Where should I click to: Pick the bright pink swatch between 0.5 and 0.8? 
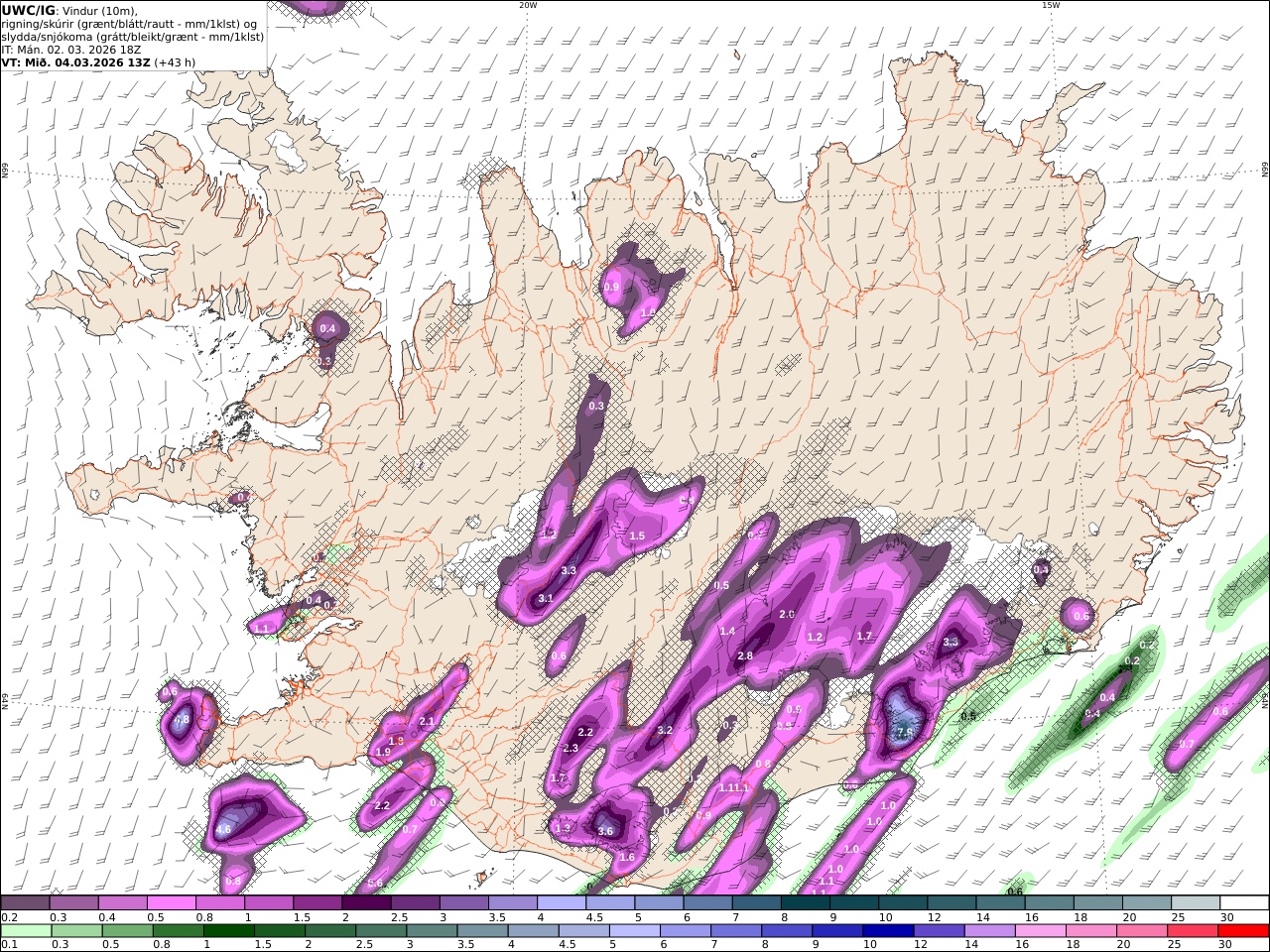(x=172, y=903)
